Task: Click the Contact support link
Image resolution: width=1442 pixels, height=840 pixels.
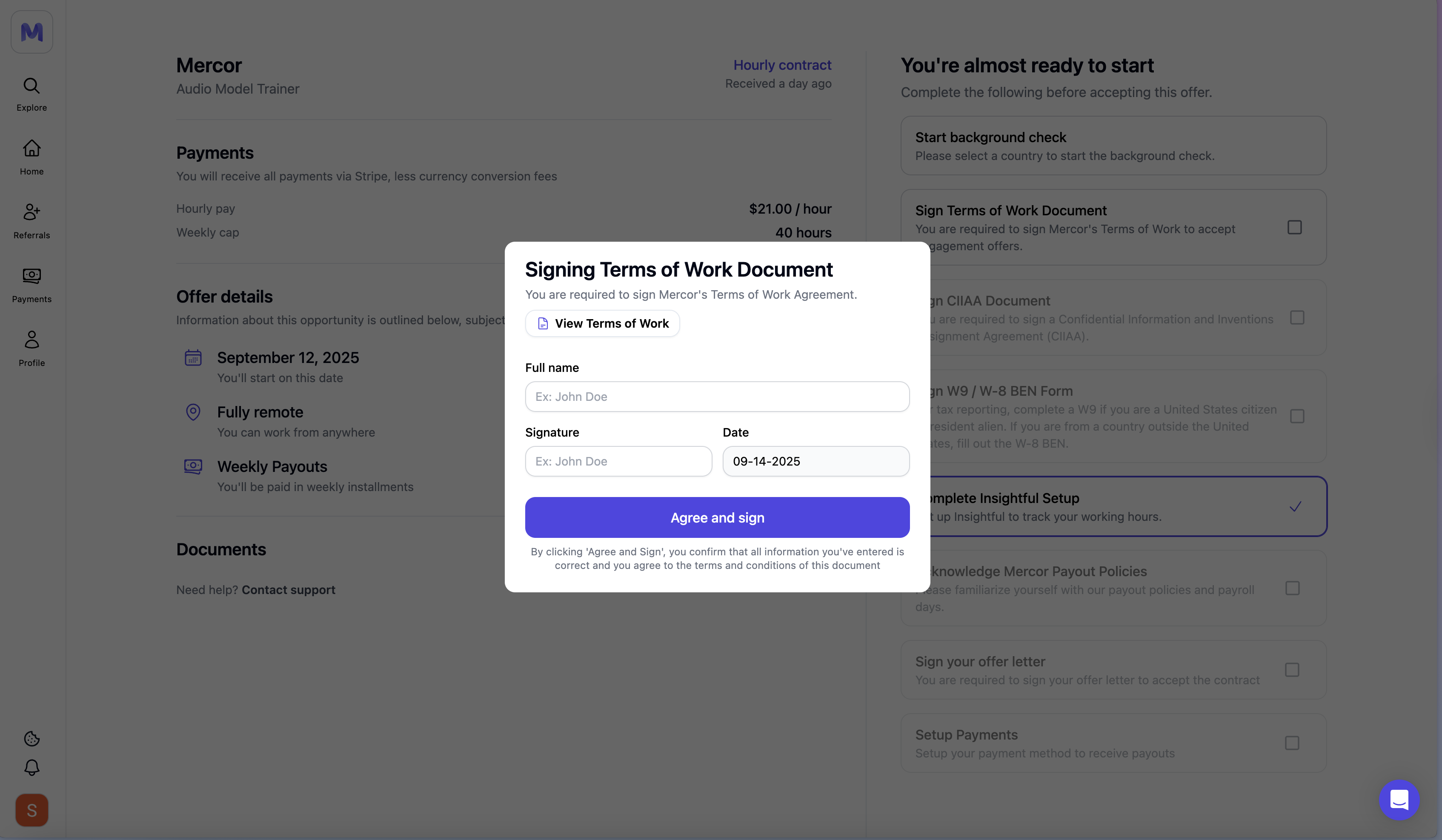Action: click(x=289, y=590)
